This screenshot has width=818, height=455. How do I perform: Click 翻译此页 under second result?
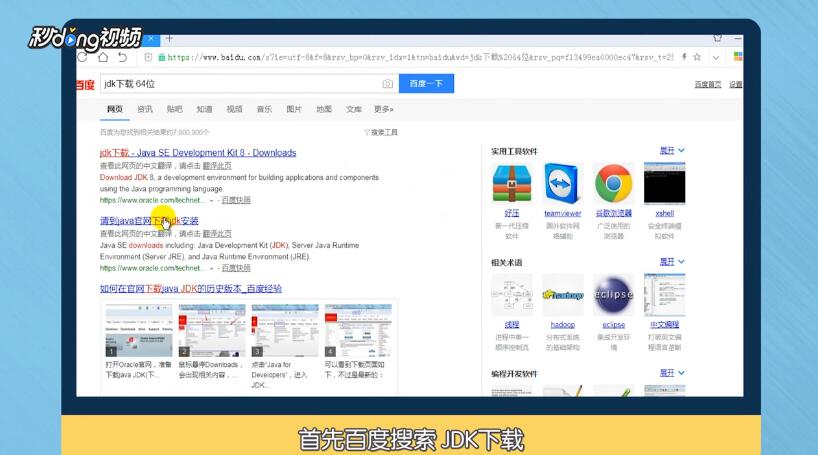217,234
